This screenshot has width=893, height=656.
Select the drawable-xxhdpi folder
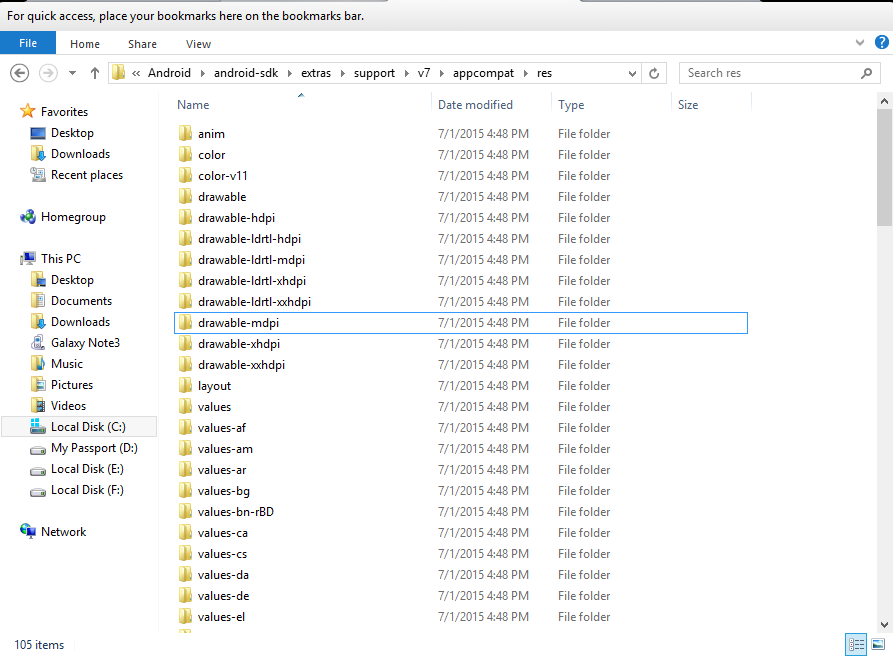coord(241,365)
